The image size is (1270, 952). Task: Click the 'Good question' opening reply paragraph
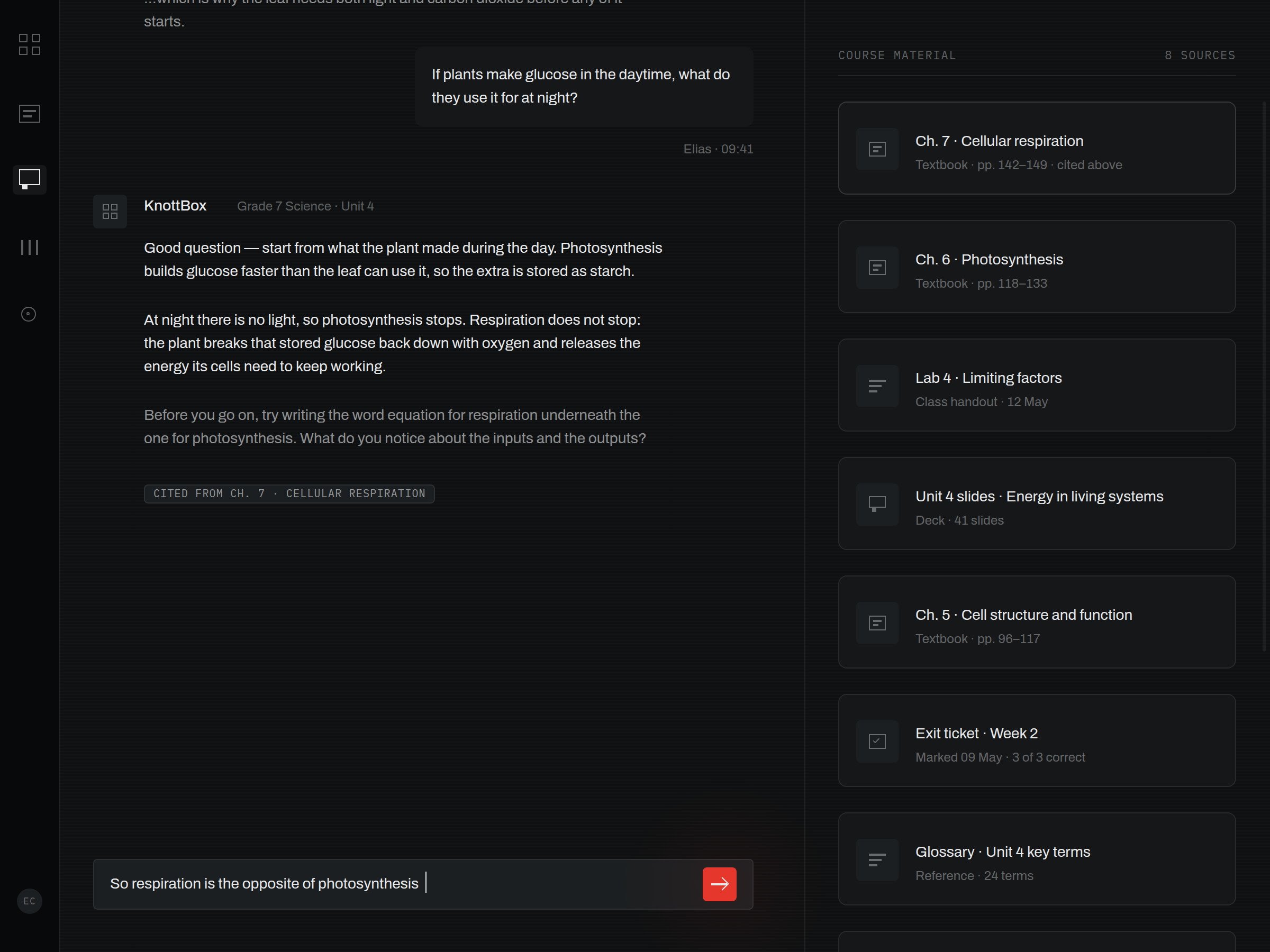[x=403, y=259]
